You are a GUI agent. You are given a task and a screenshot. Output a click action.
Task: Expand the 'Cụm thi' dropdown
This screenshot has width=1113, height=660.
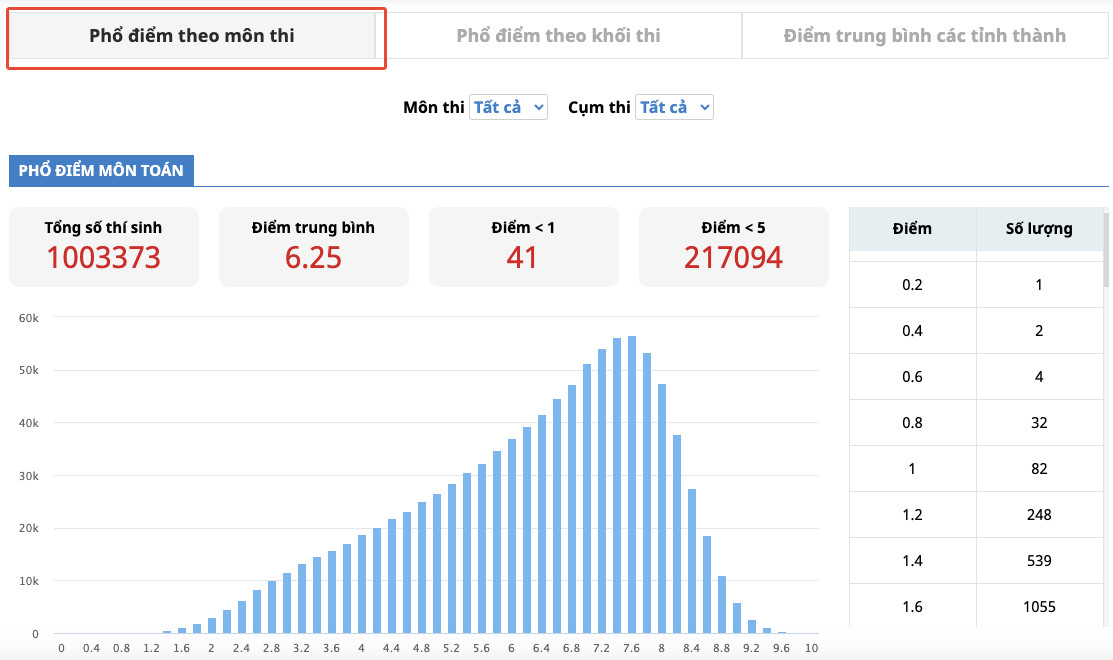674,107
